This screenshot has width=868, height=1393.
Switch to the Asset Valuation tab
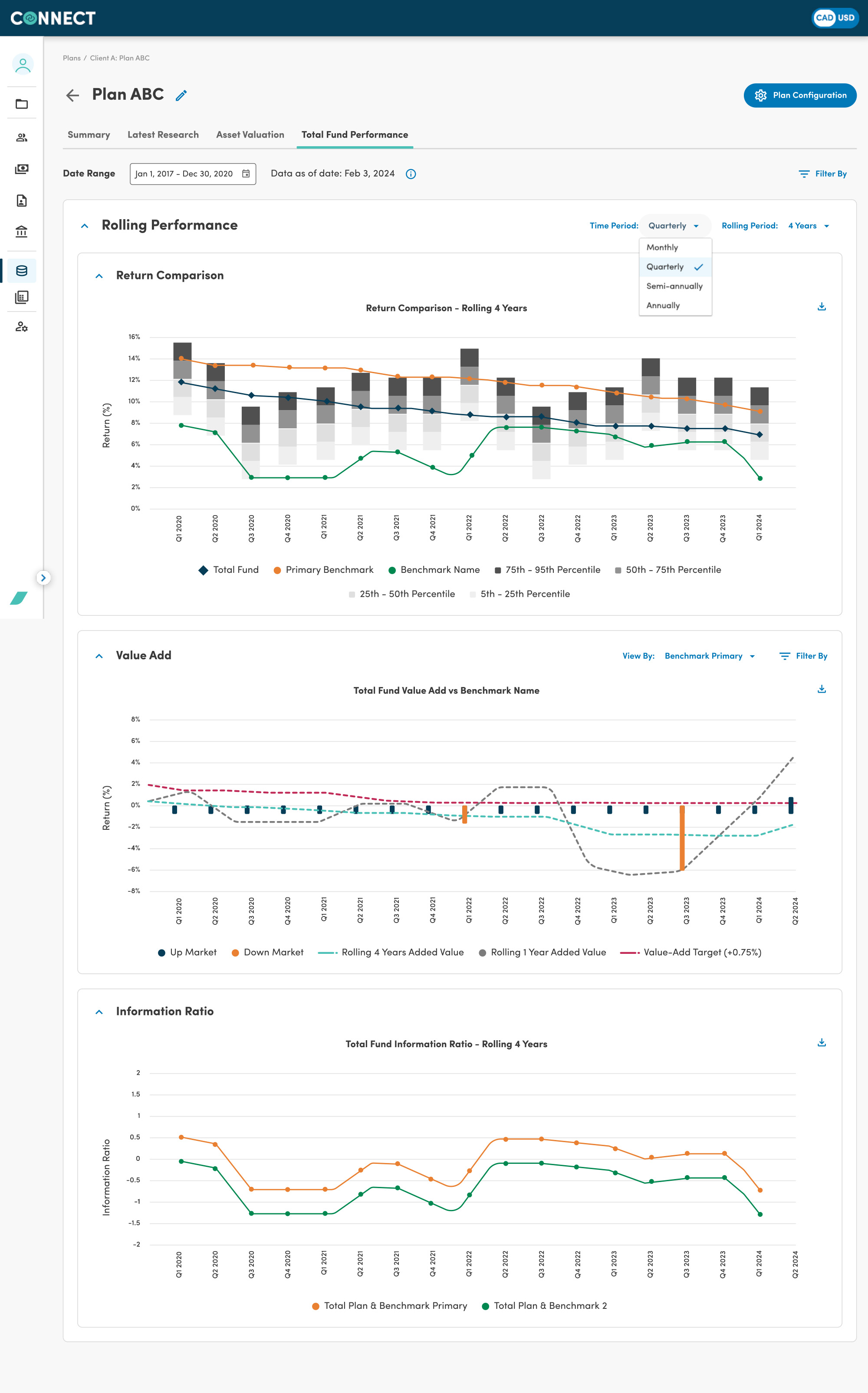click(x=250, y=135)
